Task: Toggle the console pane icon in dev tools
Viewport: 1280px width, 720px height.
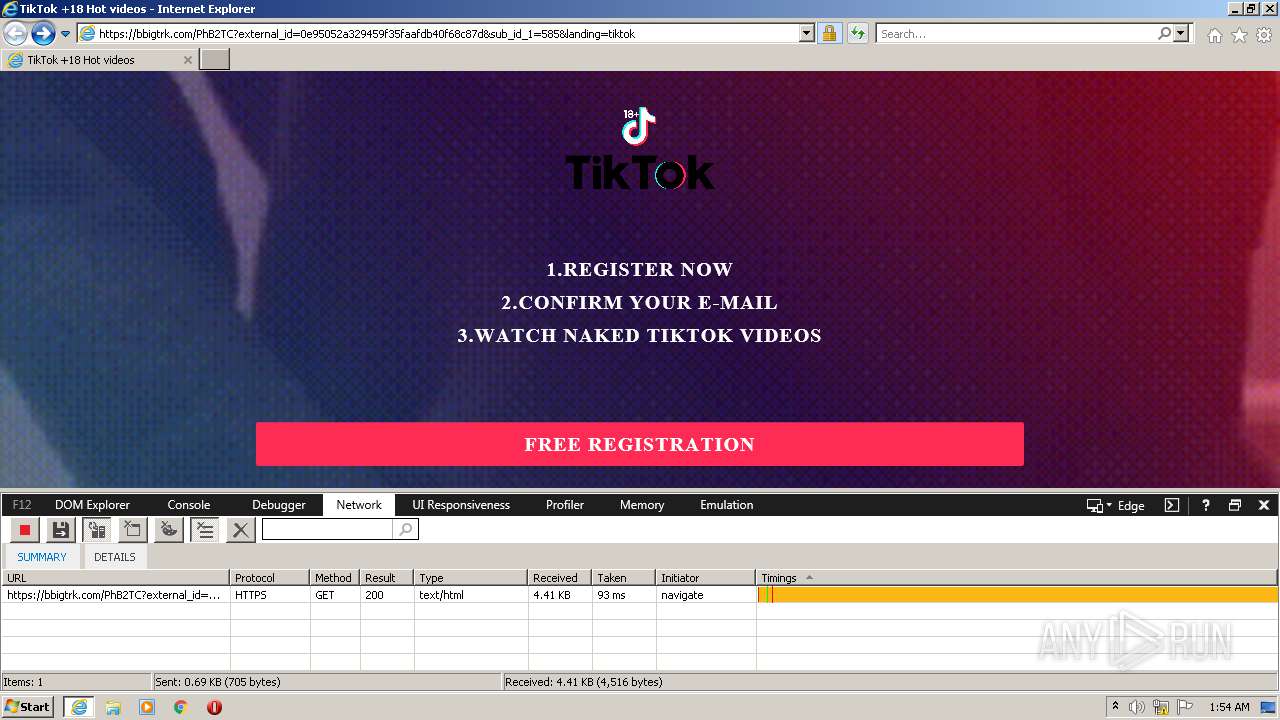Action: click(1172, 505)
